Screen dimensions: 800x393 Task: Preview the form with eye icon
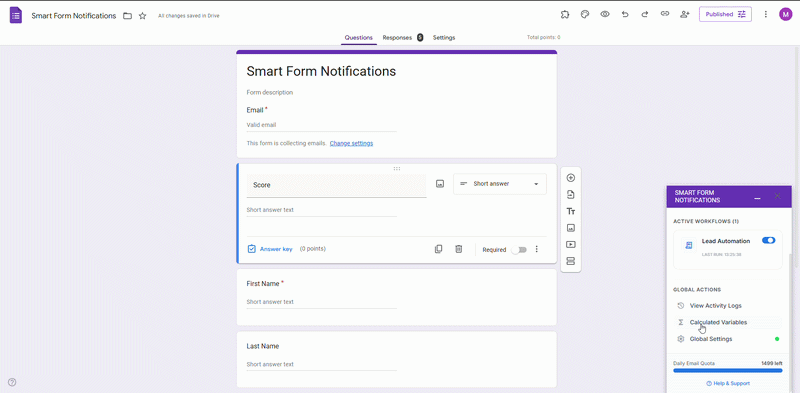click(x=605, y=14)
